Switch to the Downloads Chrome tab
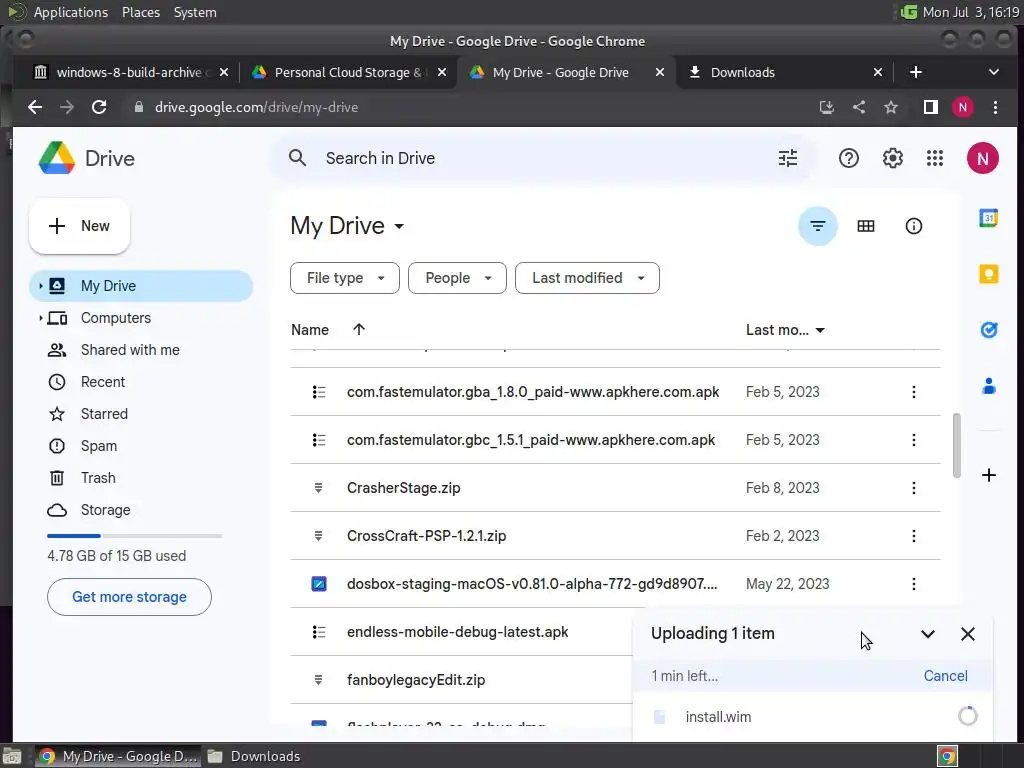The height and width of the screenshot is (768, 1024). [x=786, y=72]
